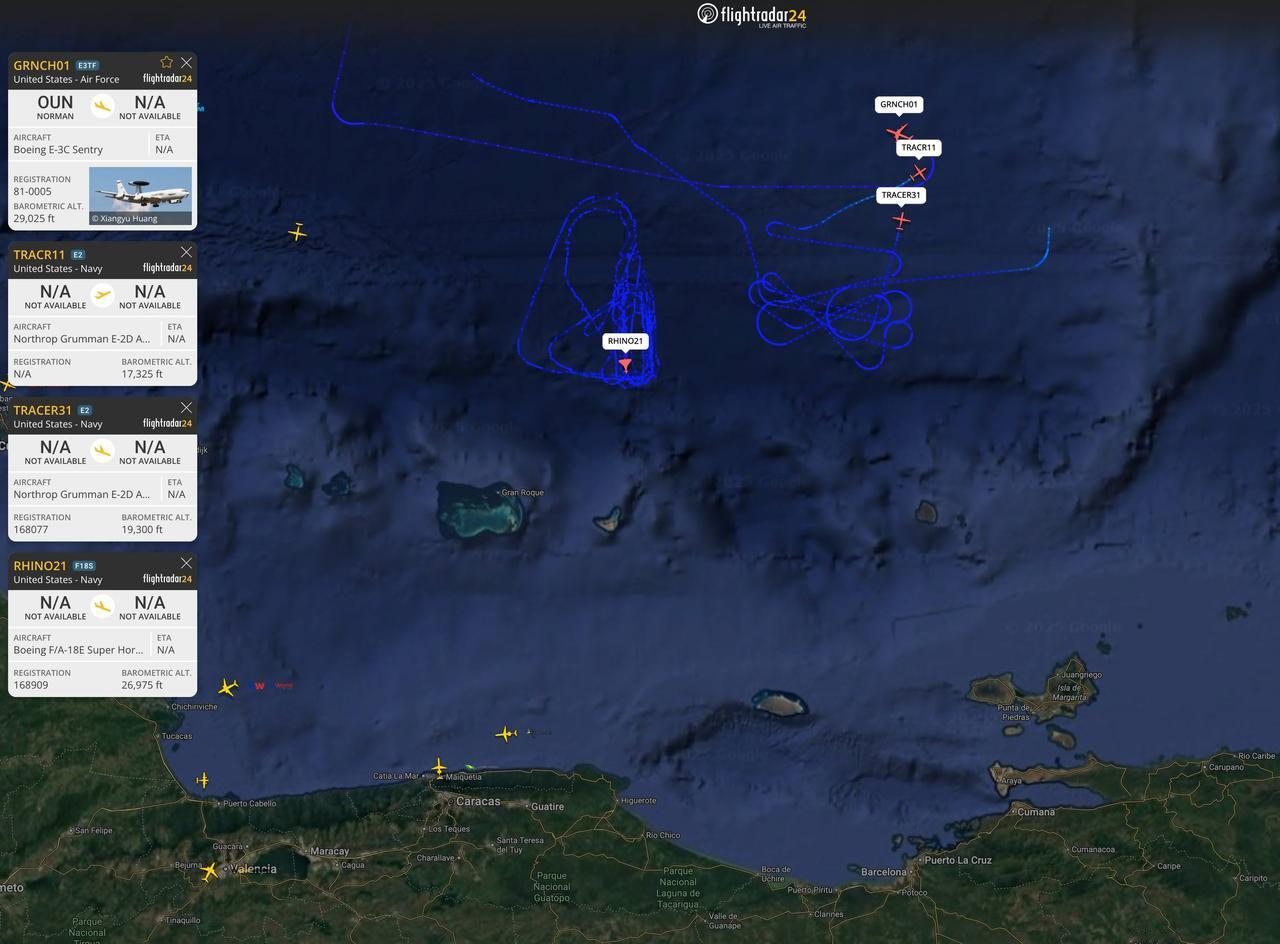The image size is (1280, 944).
Task: Select yellow aircraft beside Maiquetia
Action: click(x=439, y=768)
